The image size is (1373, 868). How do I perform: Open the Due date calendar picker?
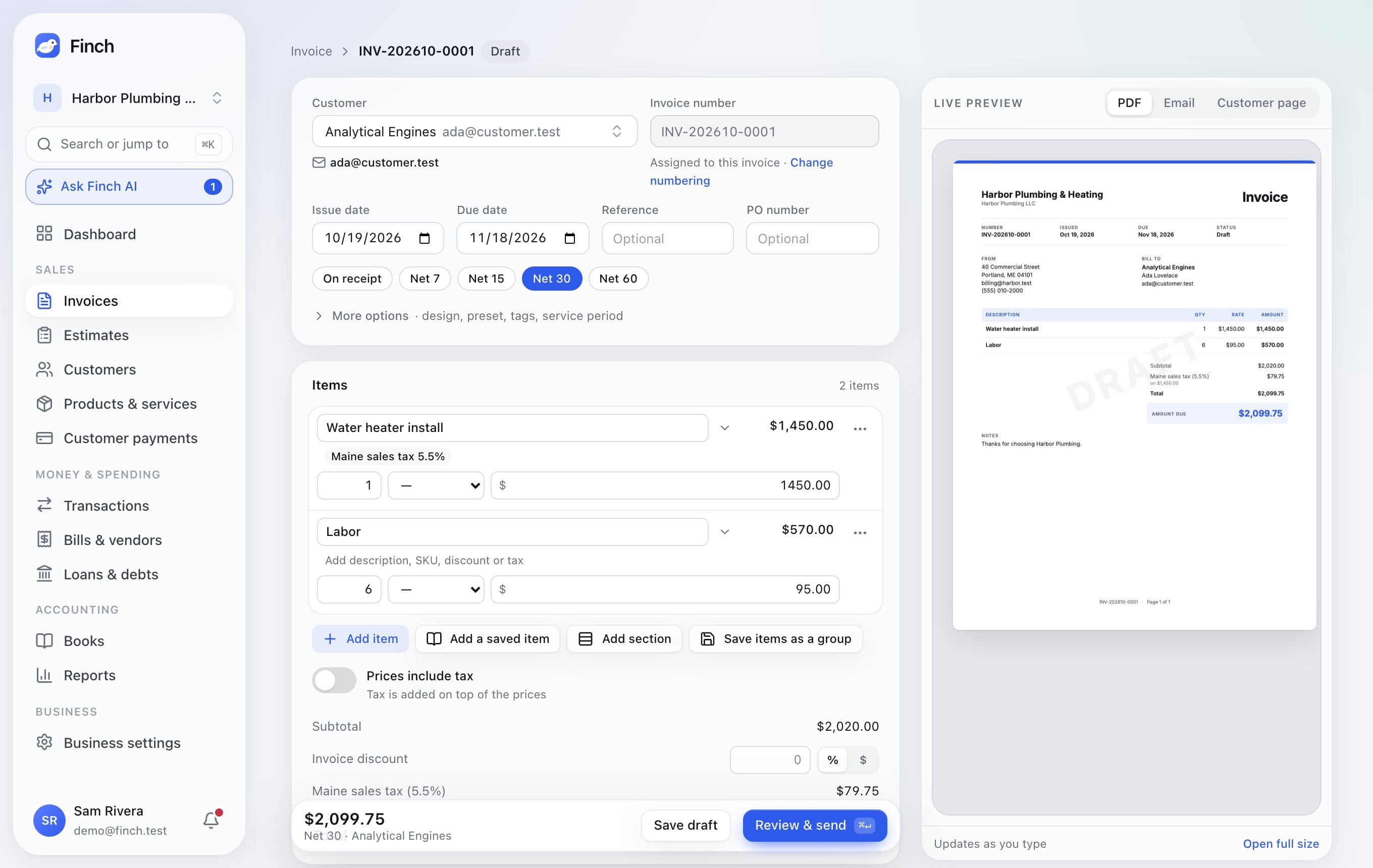click(x=569, y=238)
